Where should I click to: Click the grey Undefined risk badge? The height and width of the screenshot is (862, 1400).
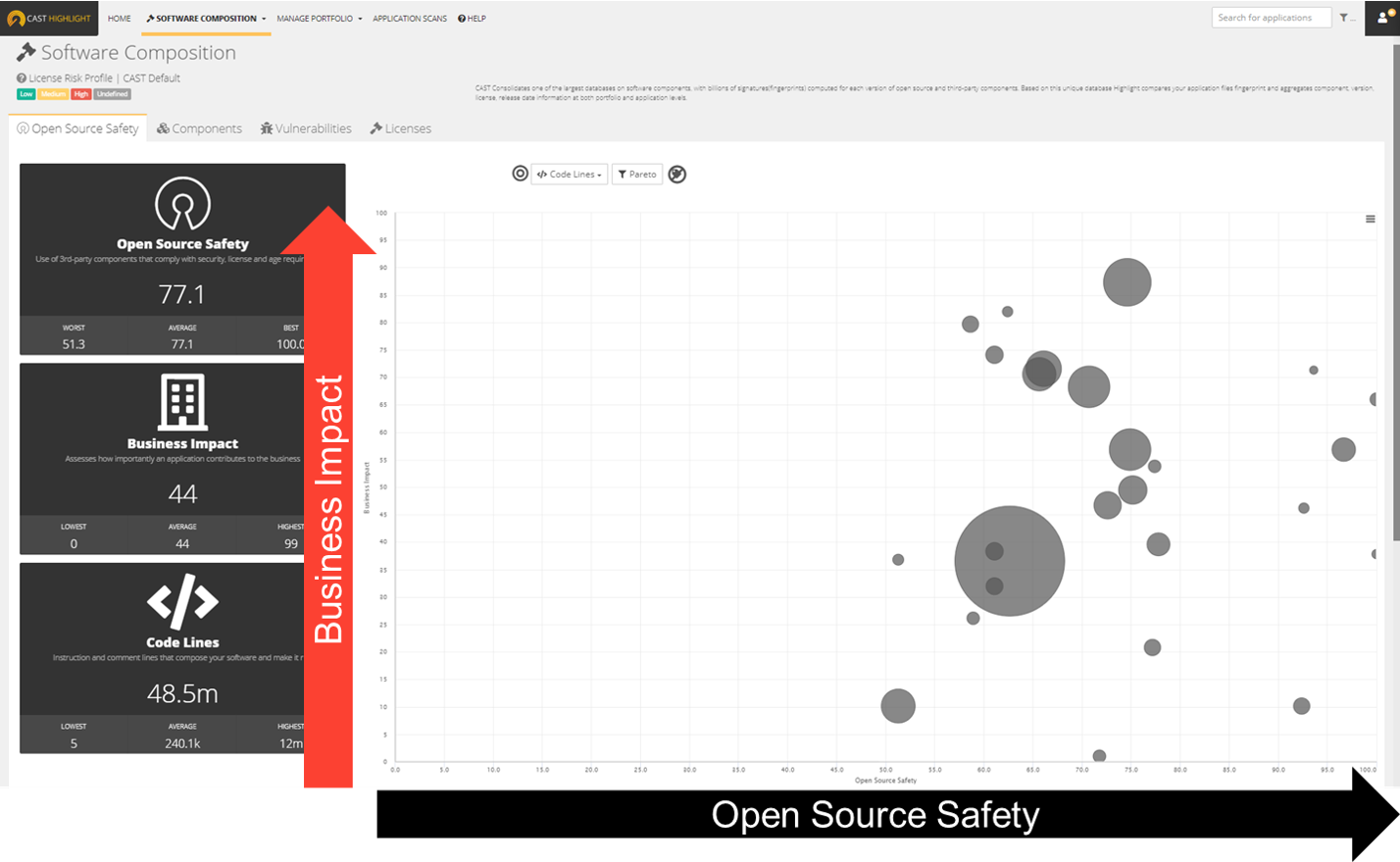(112, 94)
